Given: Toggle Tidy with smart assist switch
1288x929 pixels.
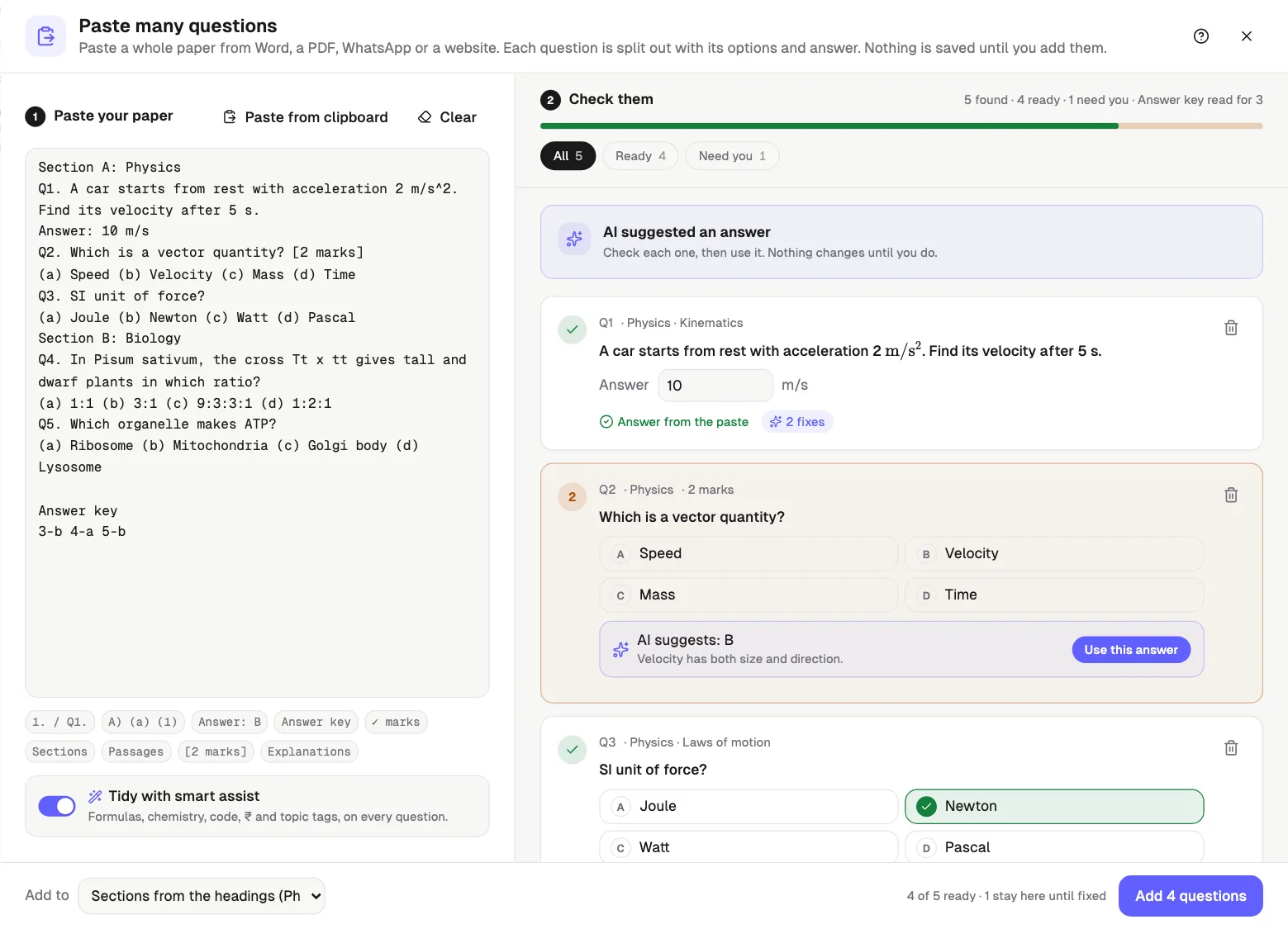Looking at the screenshot, I should [x=57, y=806].
